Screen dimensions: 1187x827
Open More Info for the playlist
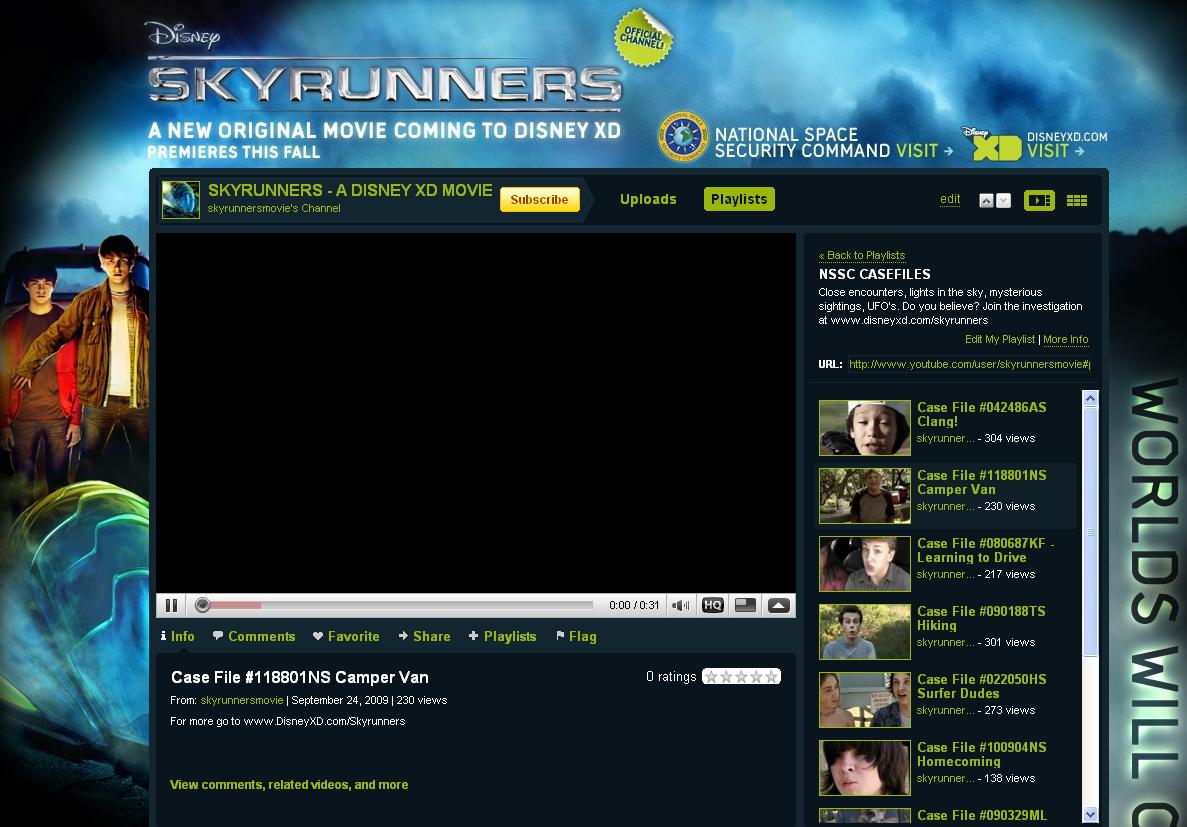point(1066,339)
